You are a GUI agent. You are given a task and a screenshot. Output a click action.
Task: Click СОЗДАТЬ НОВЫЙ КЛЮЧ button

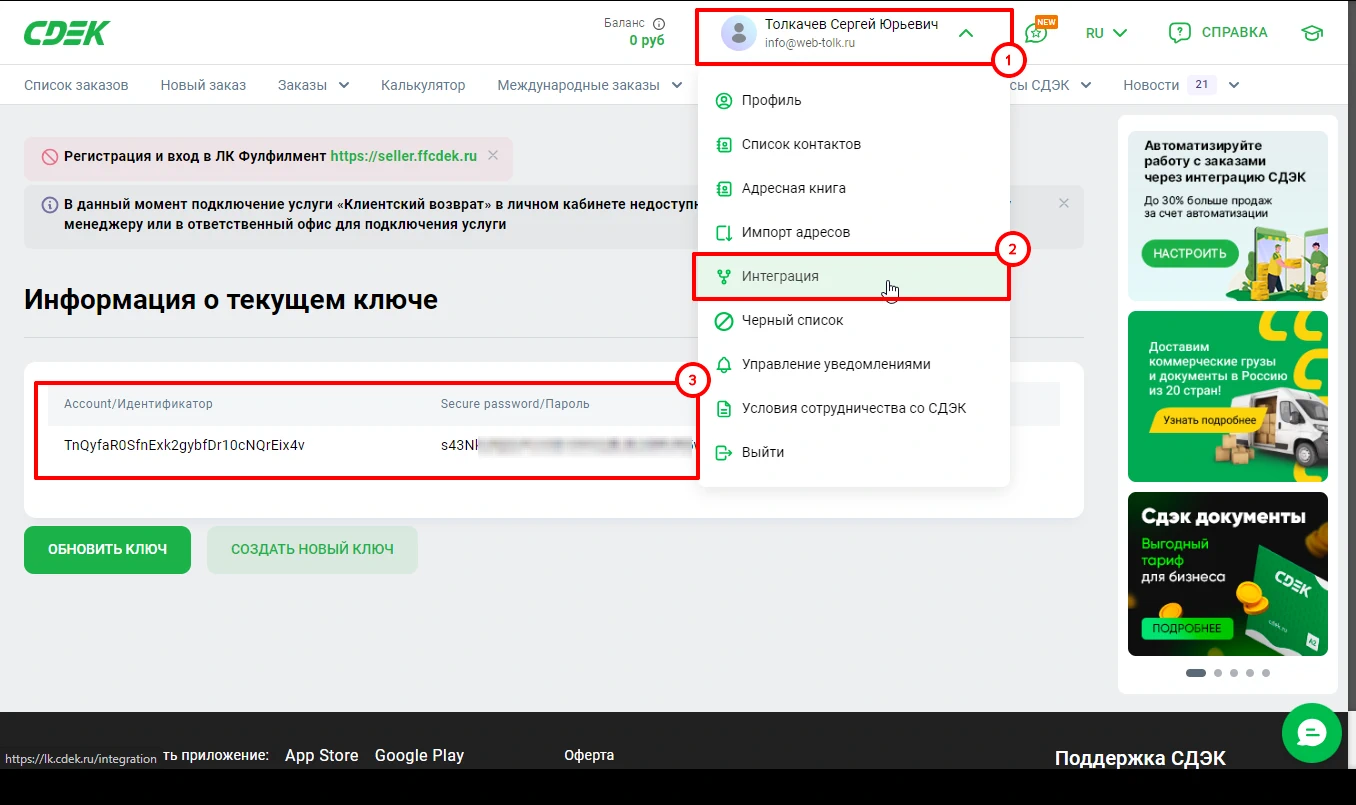click(x=312, y=550)
